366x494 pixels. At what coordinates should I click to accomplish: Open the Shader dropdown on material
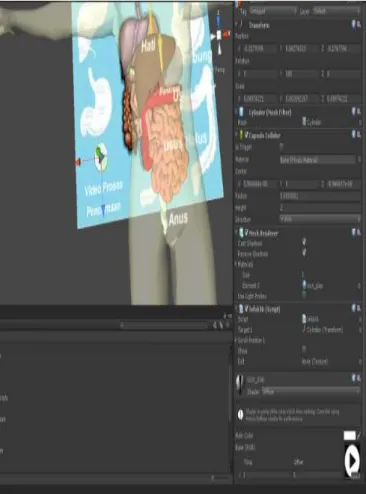(311, 391)
